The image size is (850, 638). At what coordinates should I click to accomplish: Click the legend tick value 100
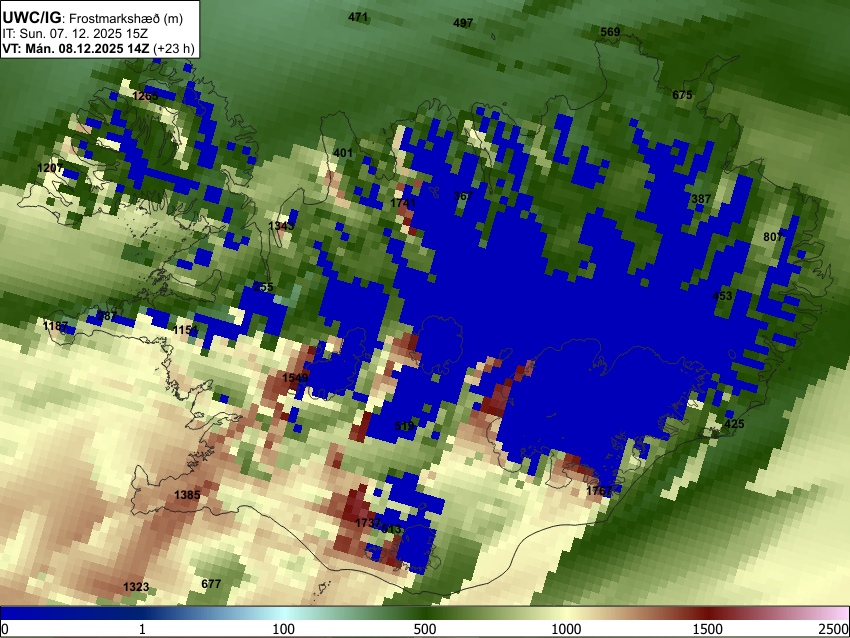[284, 629]
